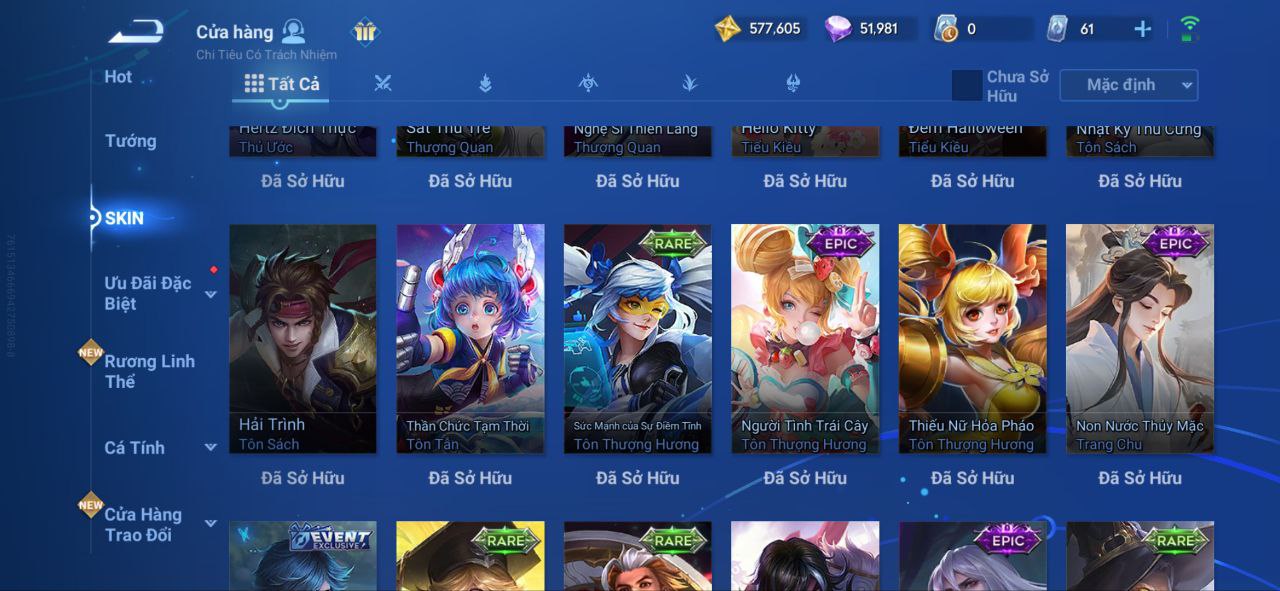Switch to the Tất Cả tab
The width and height of the screenshot is (1280, 591).
tap(282, 84)
